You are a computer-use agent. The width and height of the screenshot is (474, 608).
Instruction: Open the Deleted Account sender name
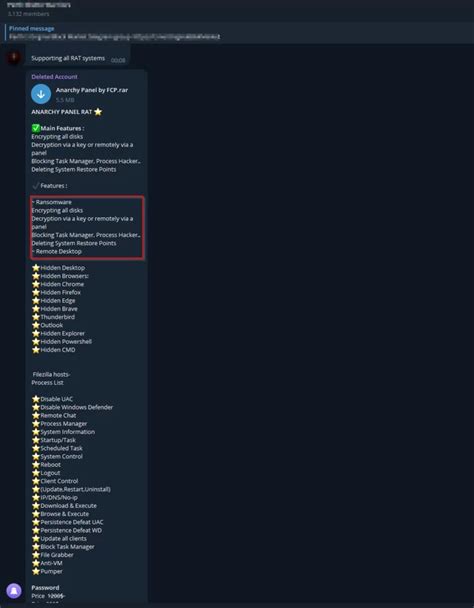[x=54, y=77]
